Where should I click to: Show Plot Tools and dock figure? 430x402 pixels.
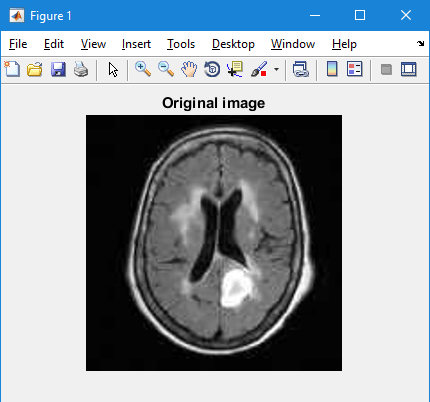pos(409,69)
